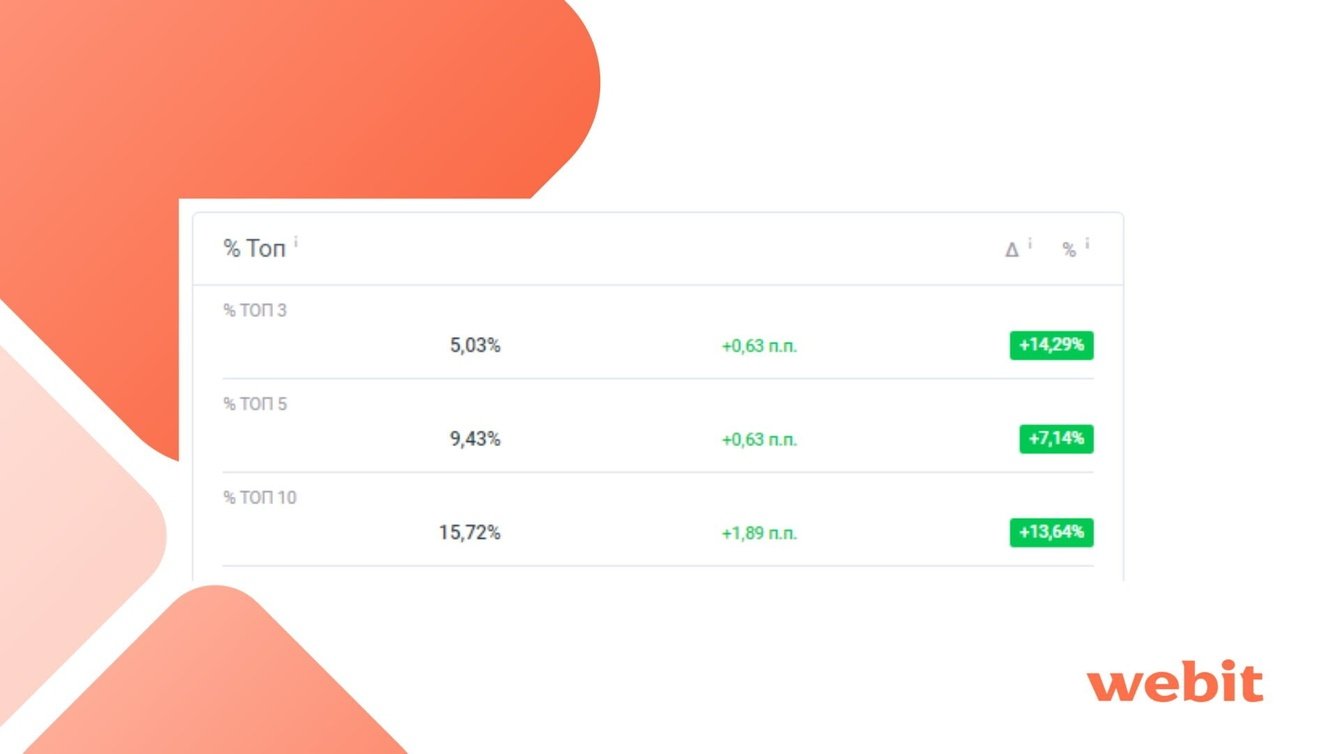Click the 5,03% value

pyautogui.click(x=475, y=346)
